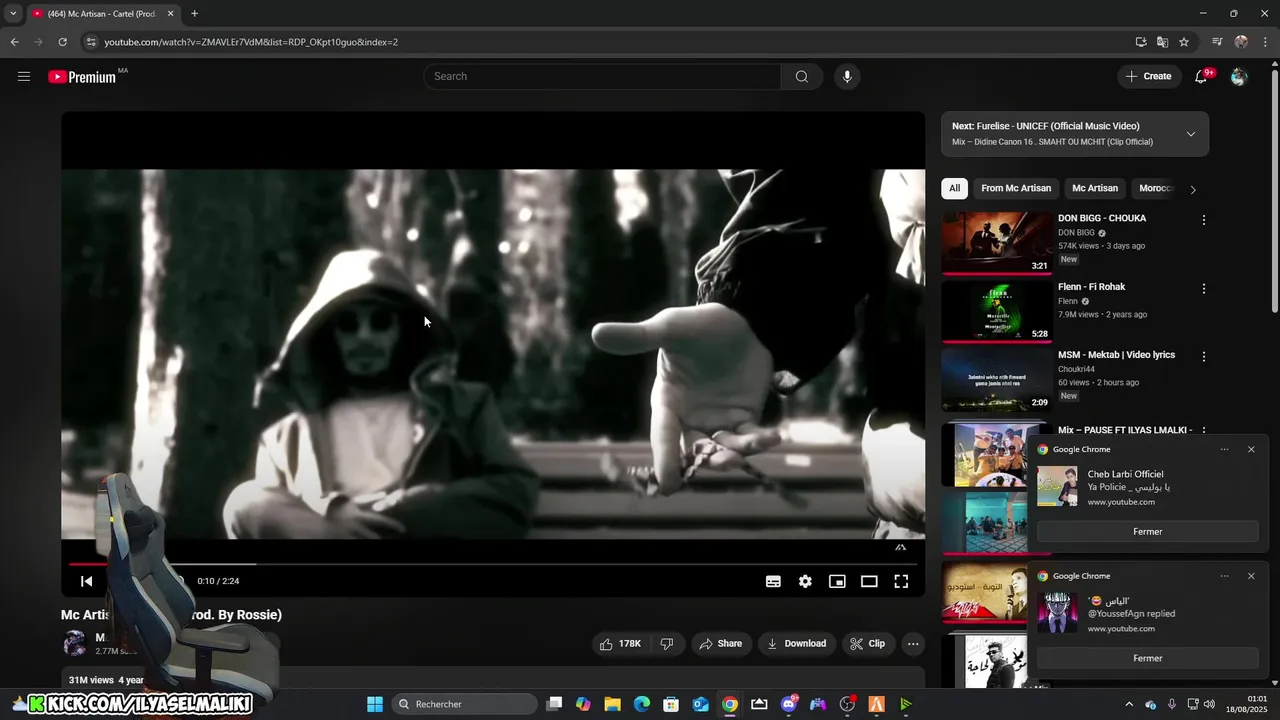
Task: View site information icon in address bar
Action: [91, 42]
